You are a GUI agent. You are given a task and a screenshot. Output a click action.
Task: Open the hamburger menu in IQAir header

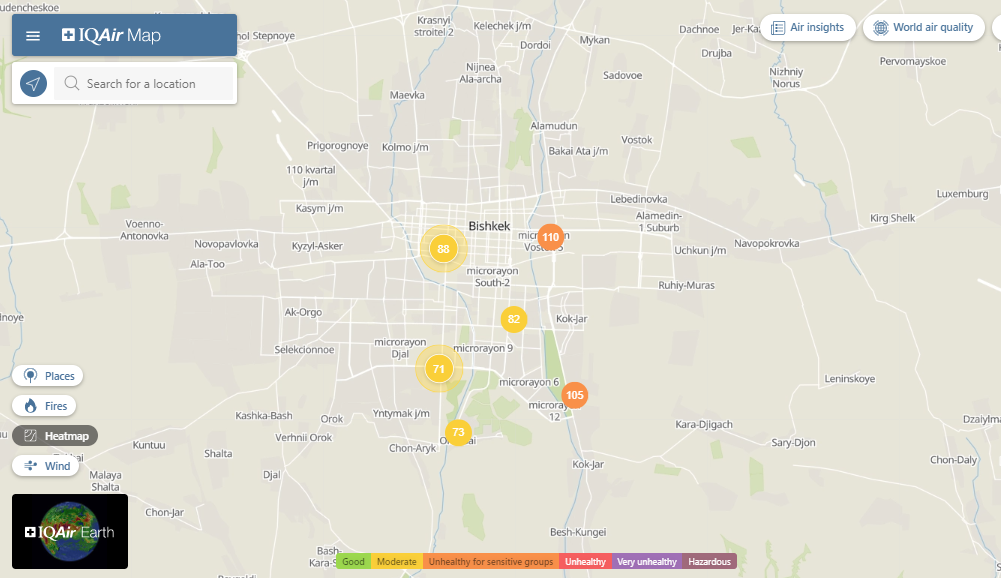click(x=33, y=36)
